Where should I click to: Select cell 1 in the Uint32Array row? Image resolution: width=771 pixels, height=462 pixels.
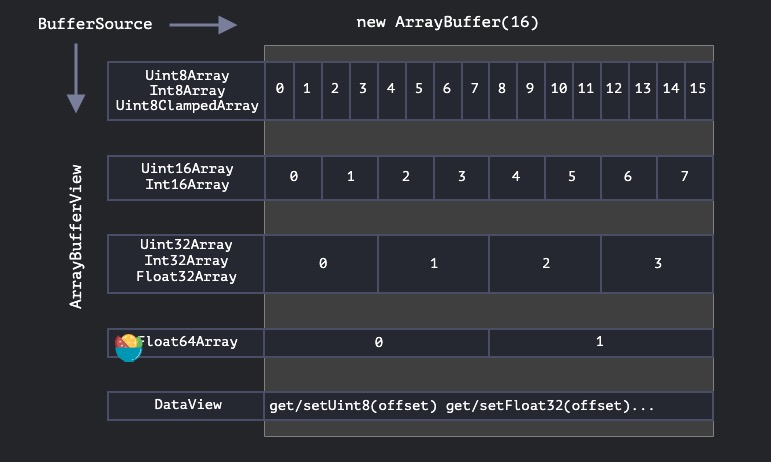coord(433,264)
